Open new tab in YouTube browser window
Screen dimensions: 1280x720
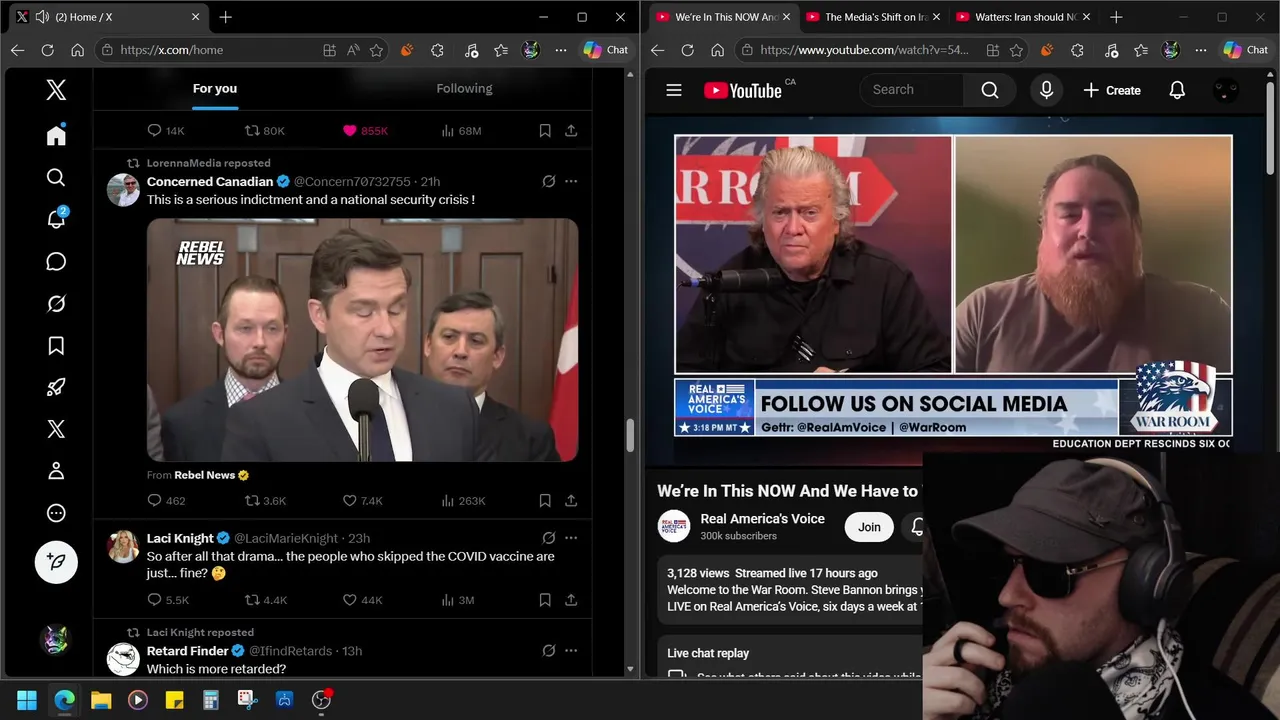tap(1116, 17)
